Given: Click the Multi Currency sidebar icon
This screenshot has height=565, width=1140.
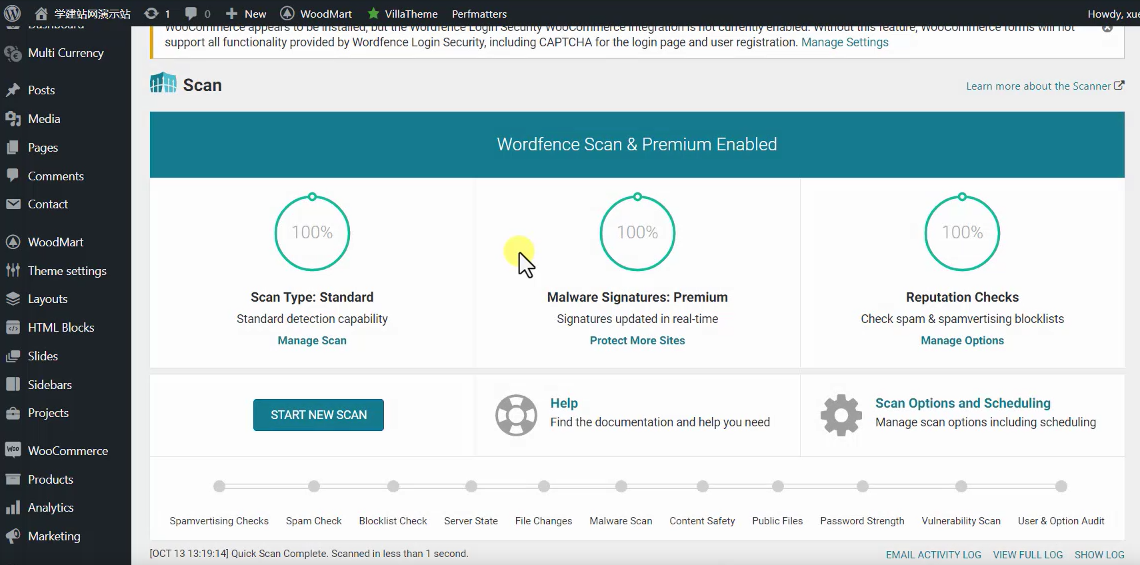Looking at the screenshot, I should click(x=12, y=53).
